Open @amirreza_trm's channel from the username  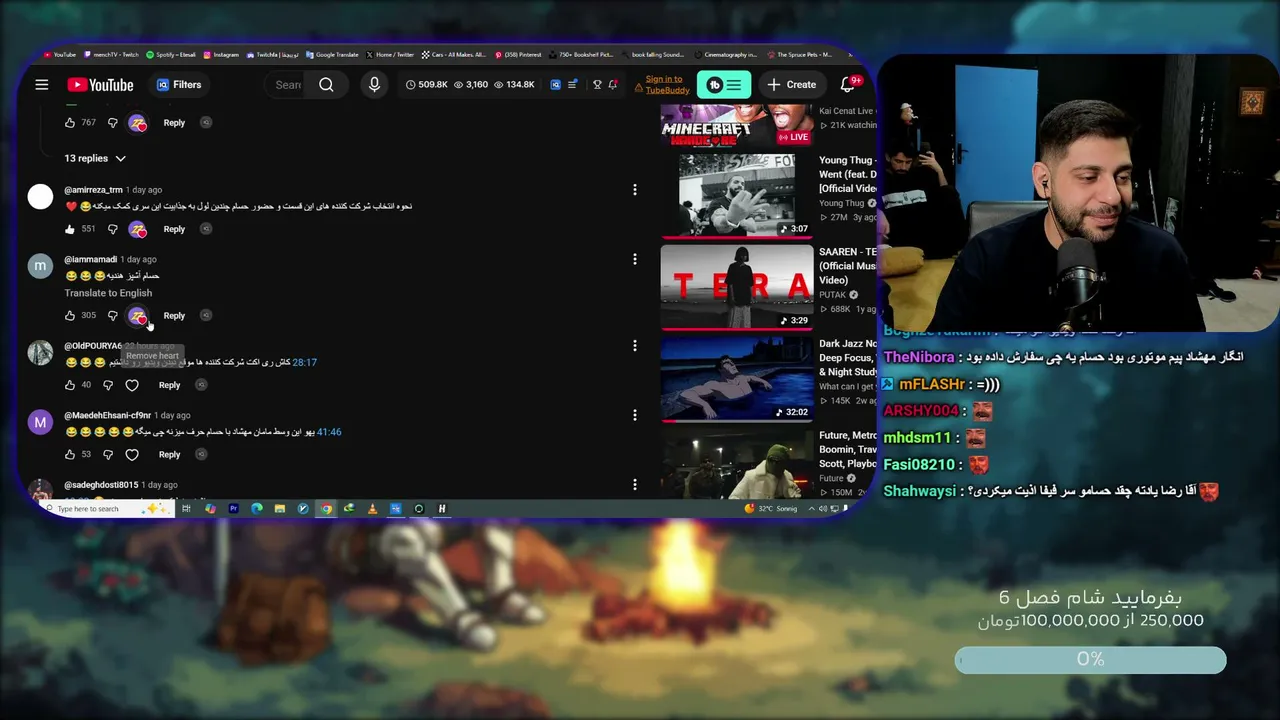tap(93, 190)
